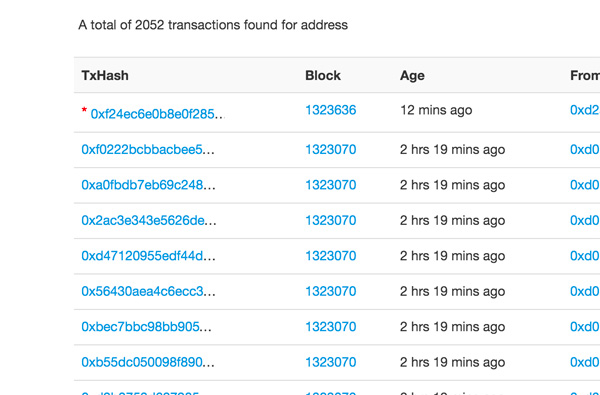
Task: Open transaction 0xbec7bbc98bb905
Action: point(140,326)
